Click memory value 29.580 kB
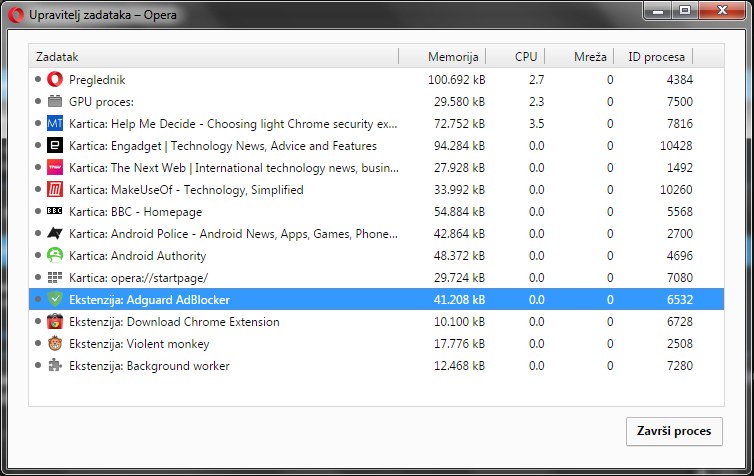The width and height of the screenshot is (754, 476). [459, 102]
